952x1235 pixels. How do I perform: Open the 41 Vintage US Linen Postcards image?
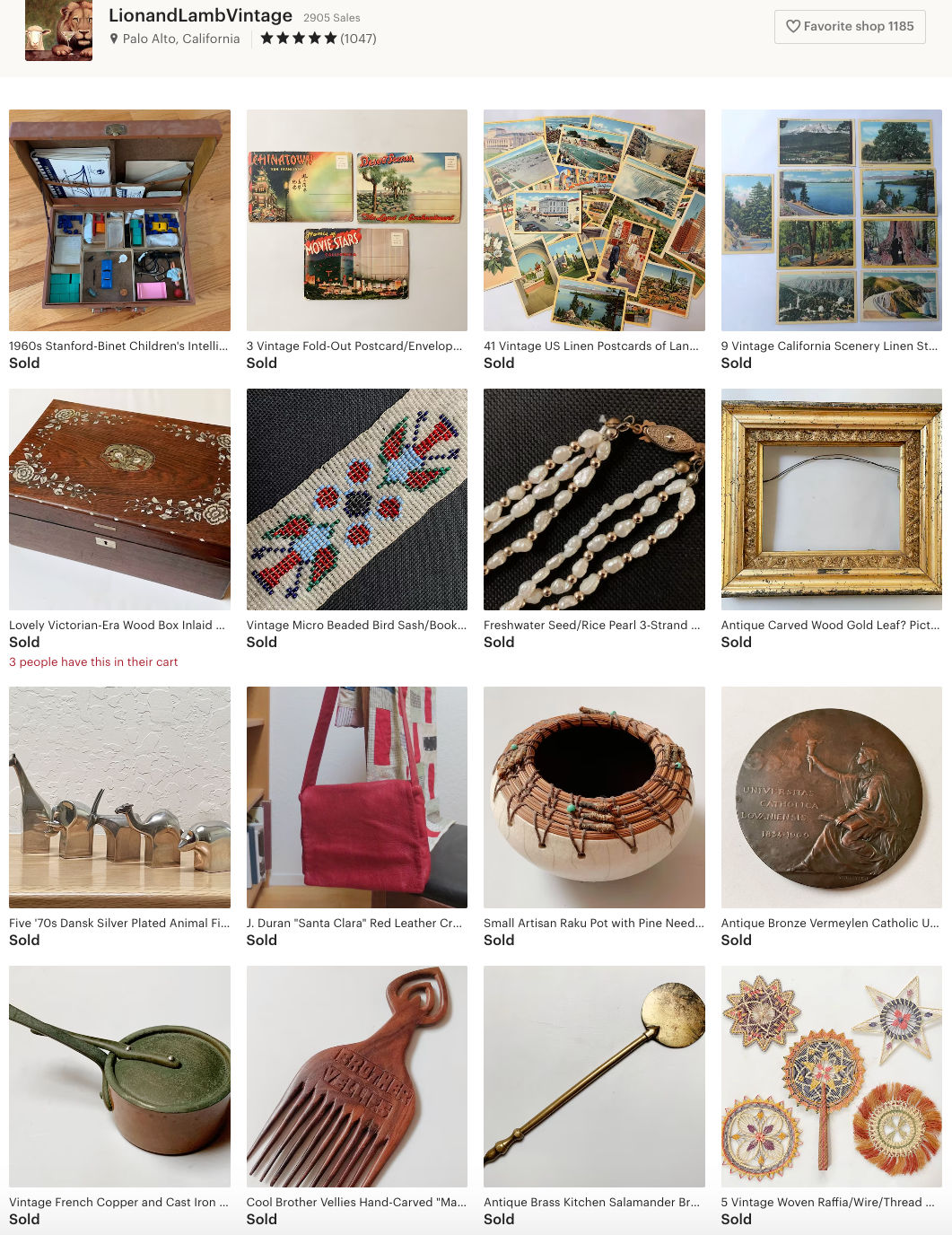tap(594, 220)
